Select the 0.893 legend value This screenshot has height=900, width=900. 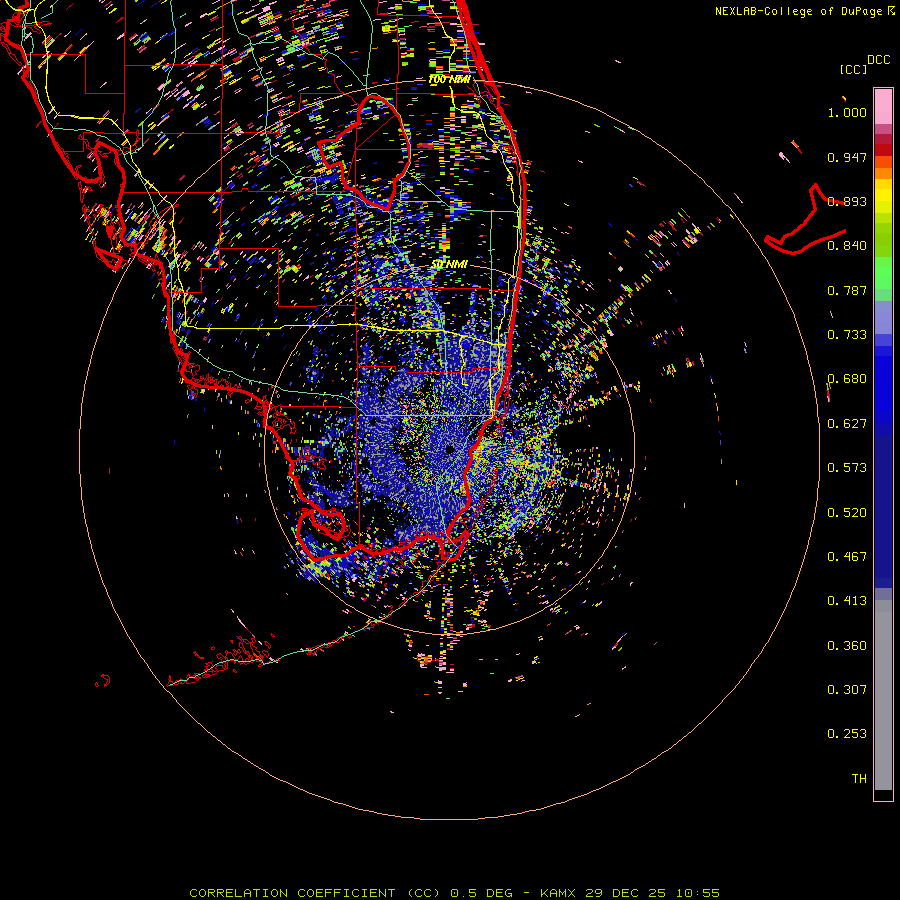847,201
